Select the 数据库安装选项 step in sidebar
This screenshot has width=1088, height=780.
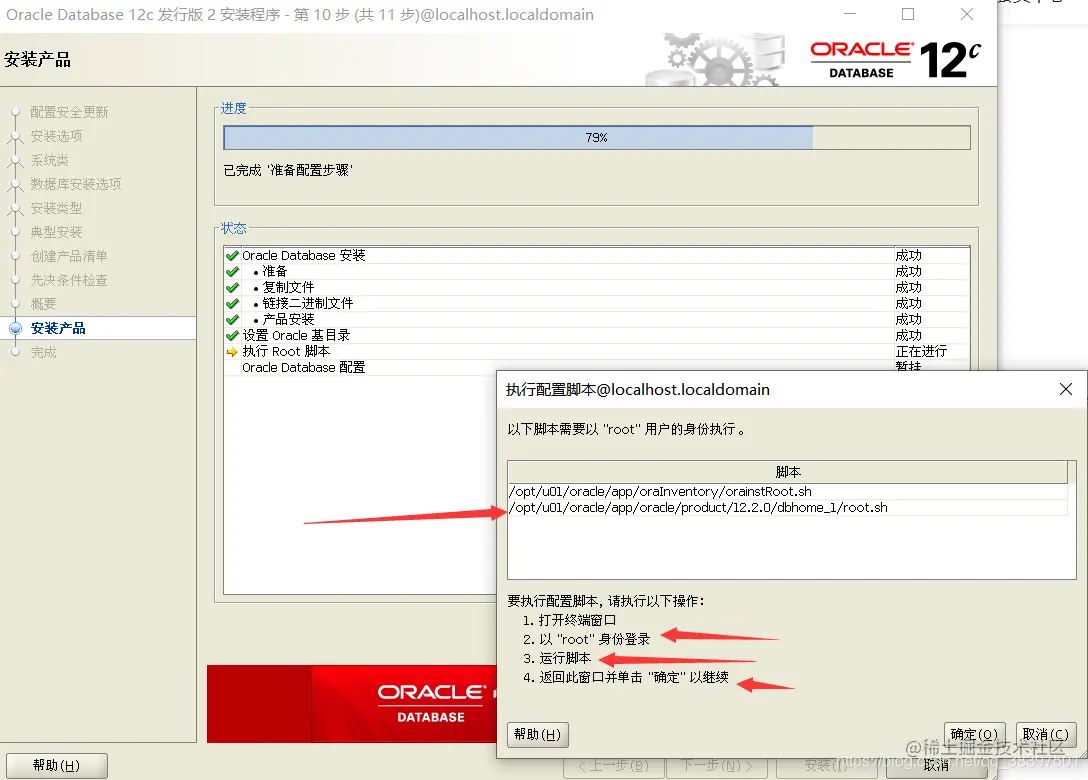pyautogui.click(x=76, y=184)
